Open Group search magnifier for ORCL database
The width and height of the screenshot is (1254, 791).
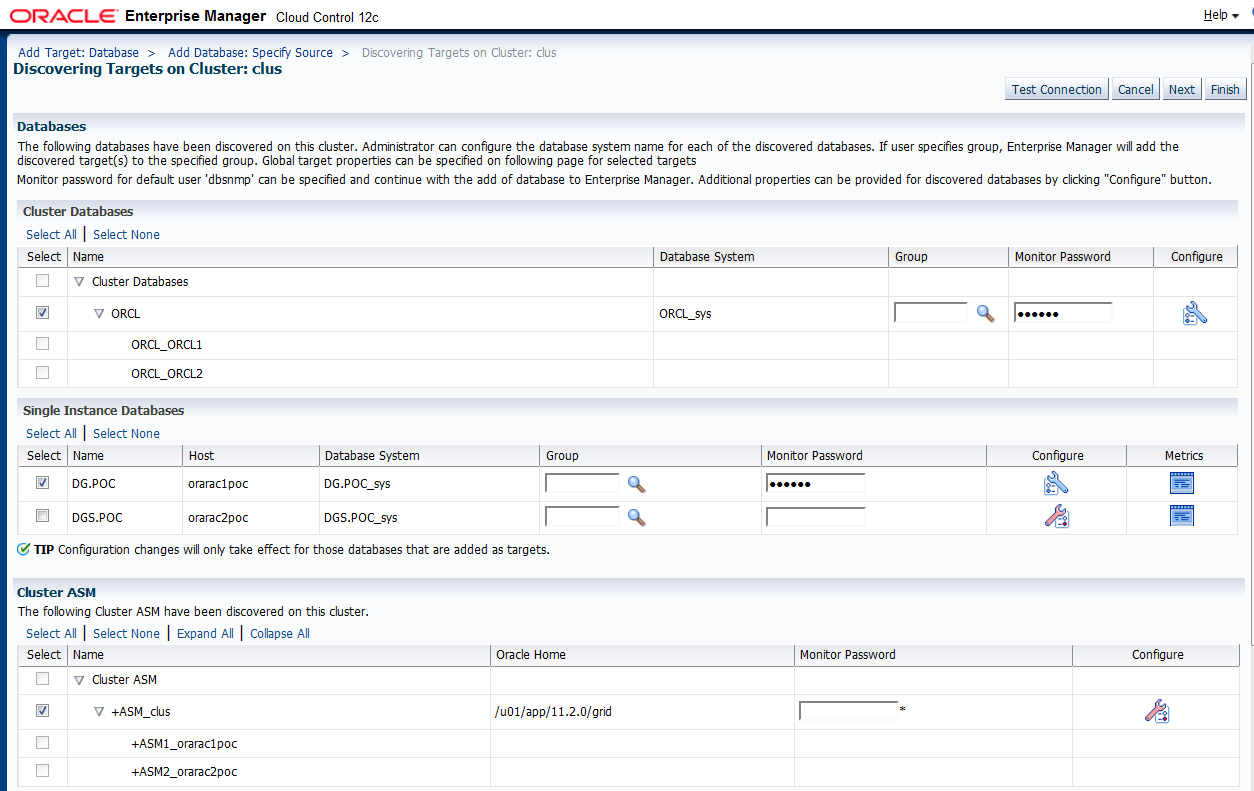[985, 313]
